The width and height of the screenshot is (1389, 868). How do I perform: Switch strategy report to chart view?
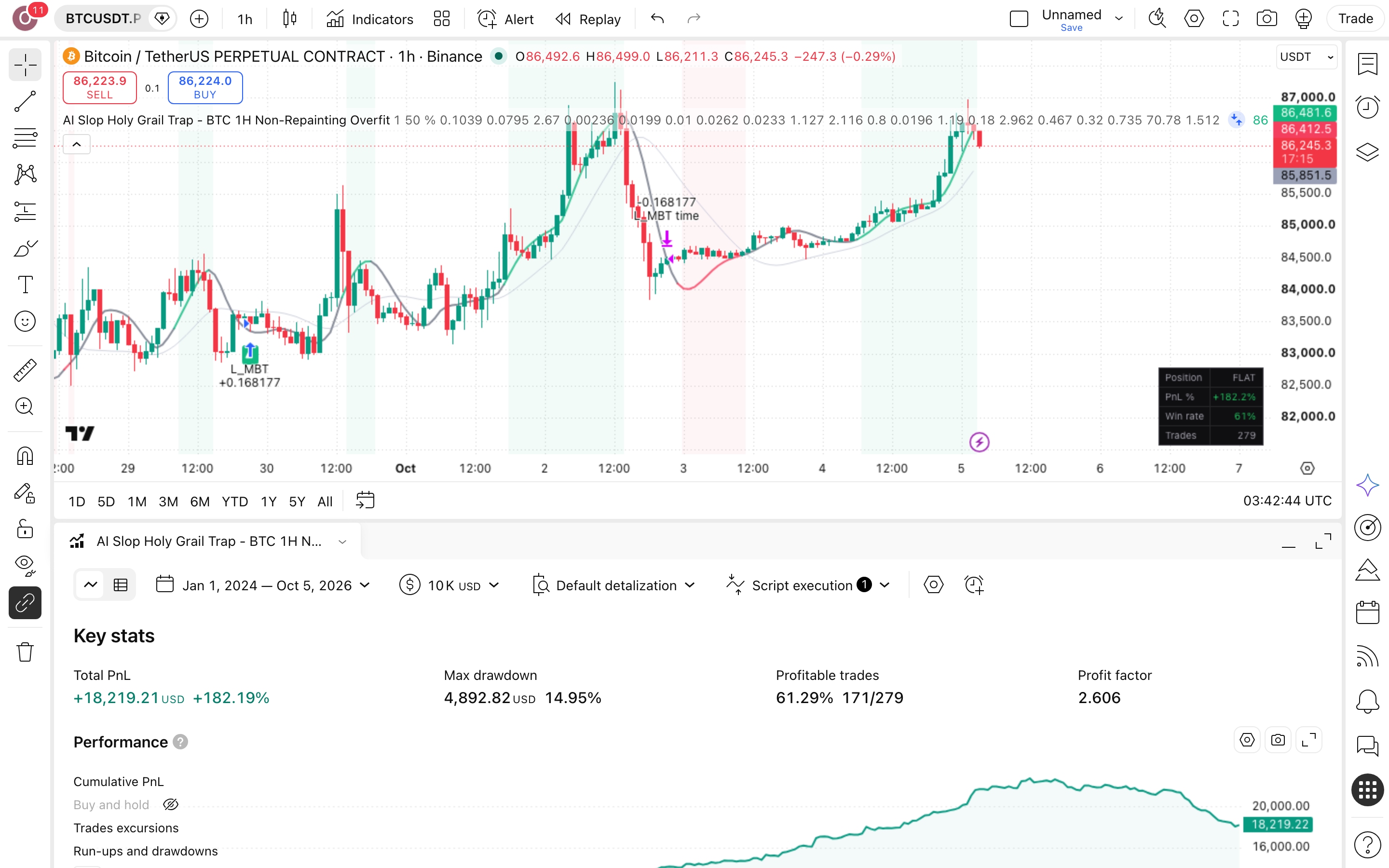coord(90,585)
